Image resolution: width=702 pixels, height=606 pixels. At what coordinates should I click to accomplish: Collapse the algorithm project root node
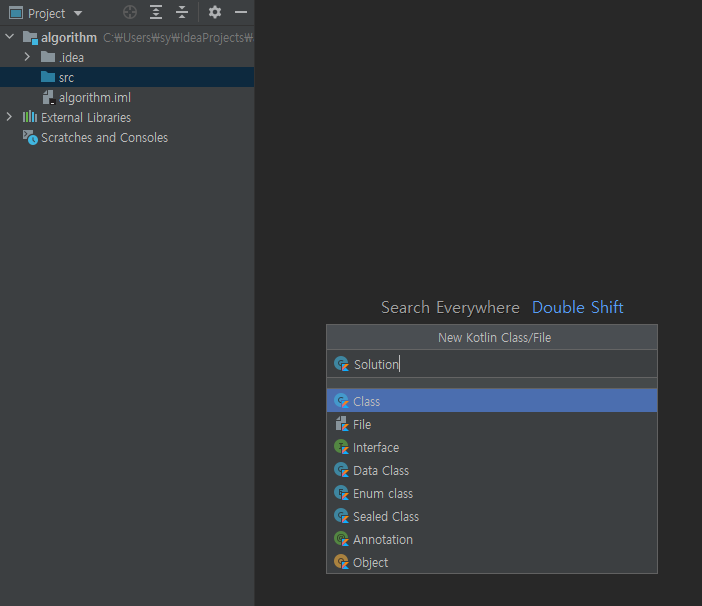[9, 37]
